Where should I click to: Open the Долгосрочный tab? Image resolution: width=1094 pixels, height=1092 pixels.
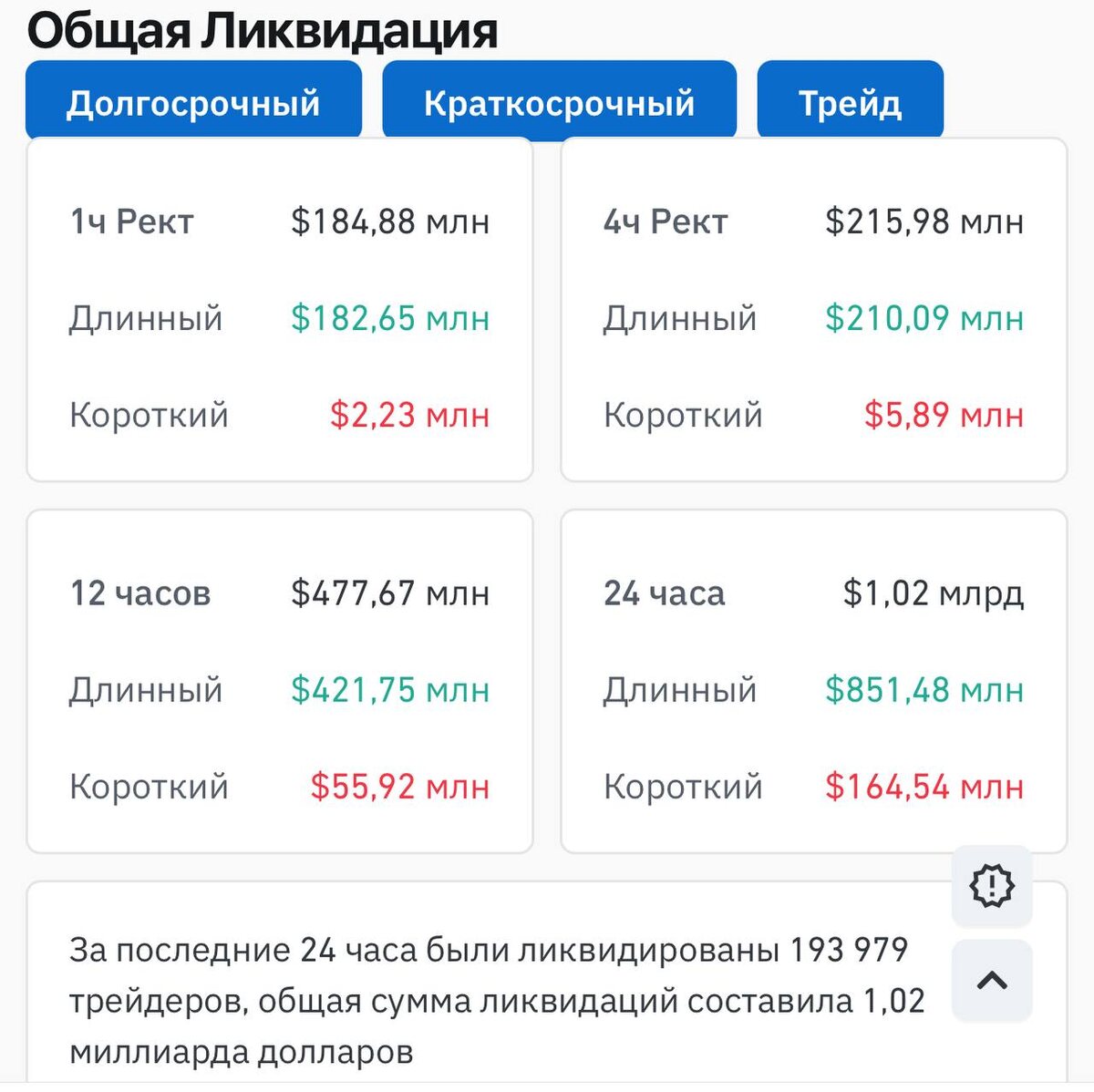click(193, 103)
